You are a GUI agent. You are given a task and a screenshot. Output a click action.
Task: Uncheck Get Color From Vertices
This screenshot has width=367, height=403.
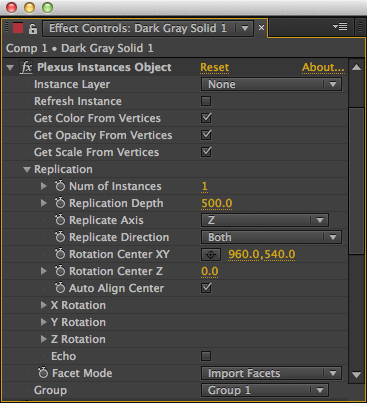(206, 118)
